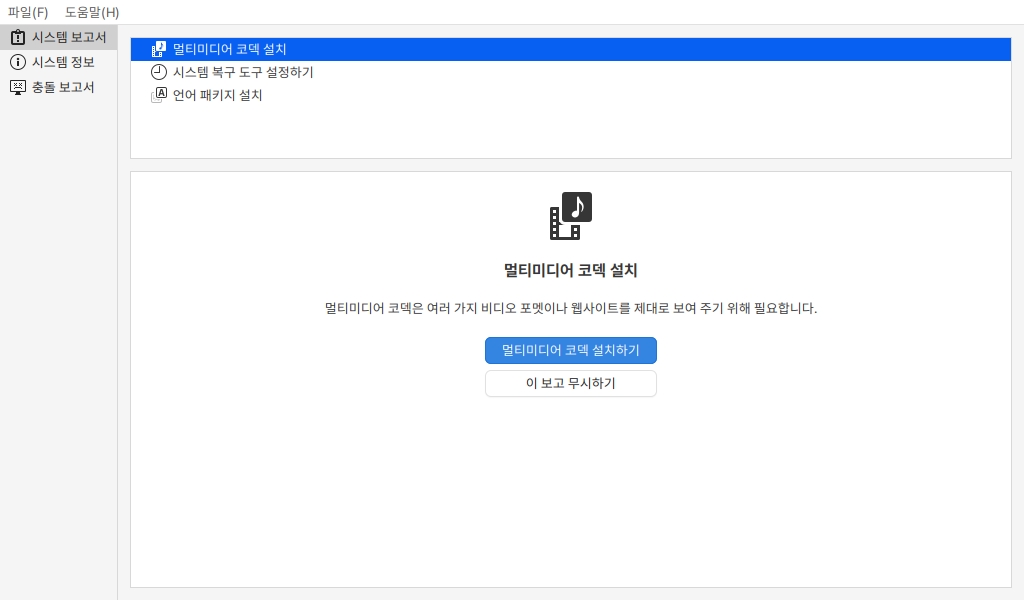Open the 도움말(H) menu
Screen dimensions: 1024x600
91,12
